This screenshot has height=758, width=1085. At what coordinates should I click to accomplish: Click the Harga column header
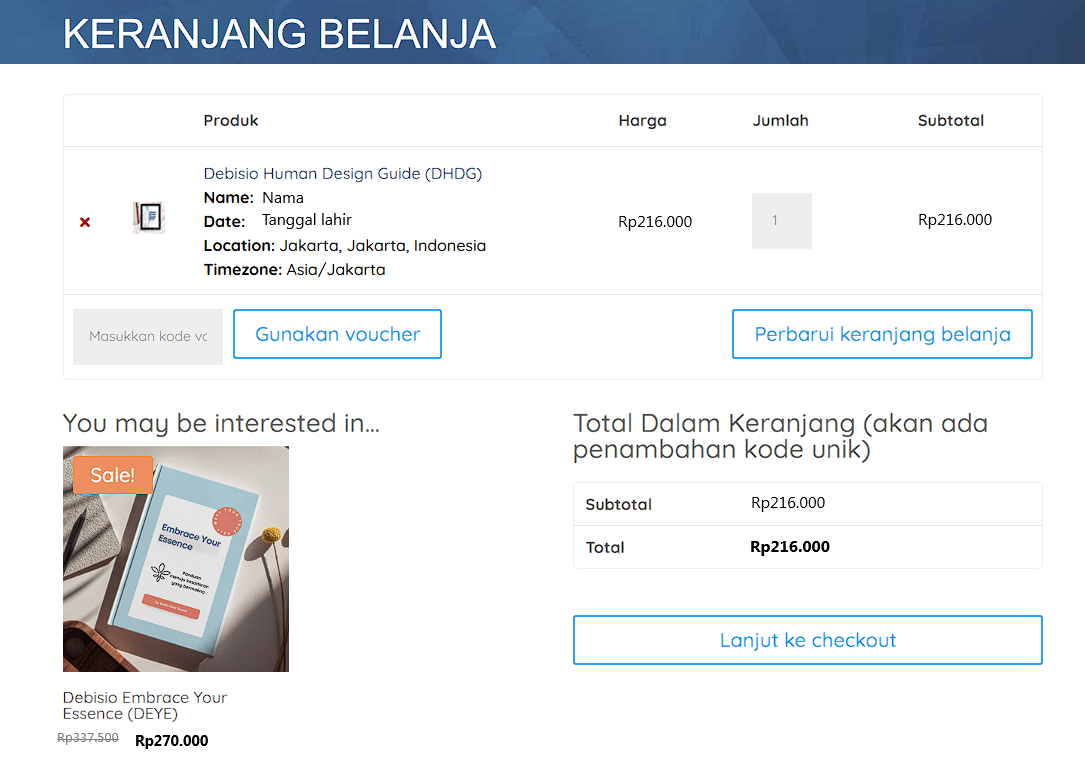[642, 120]
